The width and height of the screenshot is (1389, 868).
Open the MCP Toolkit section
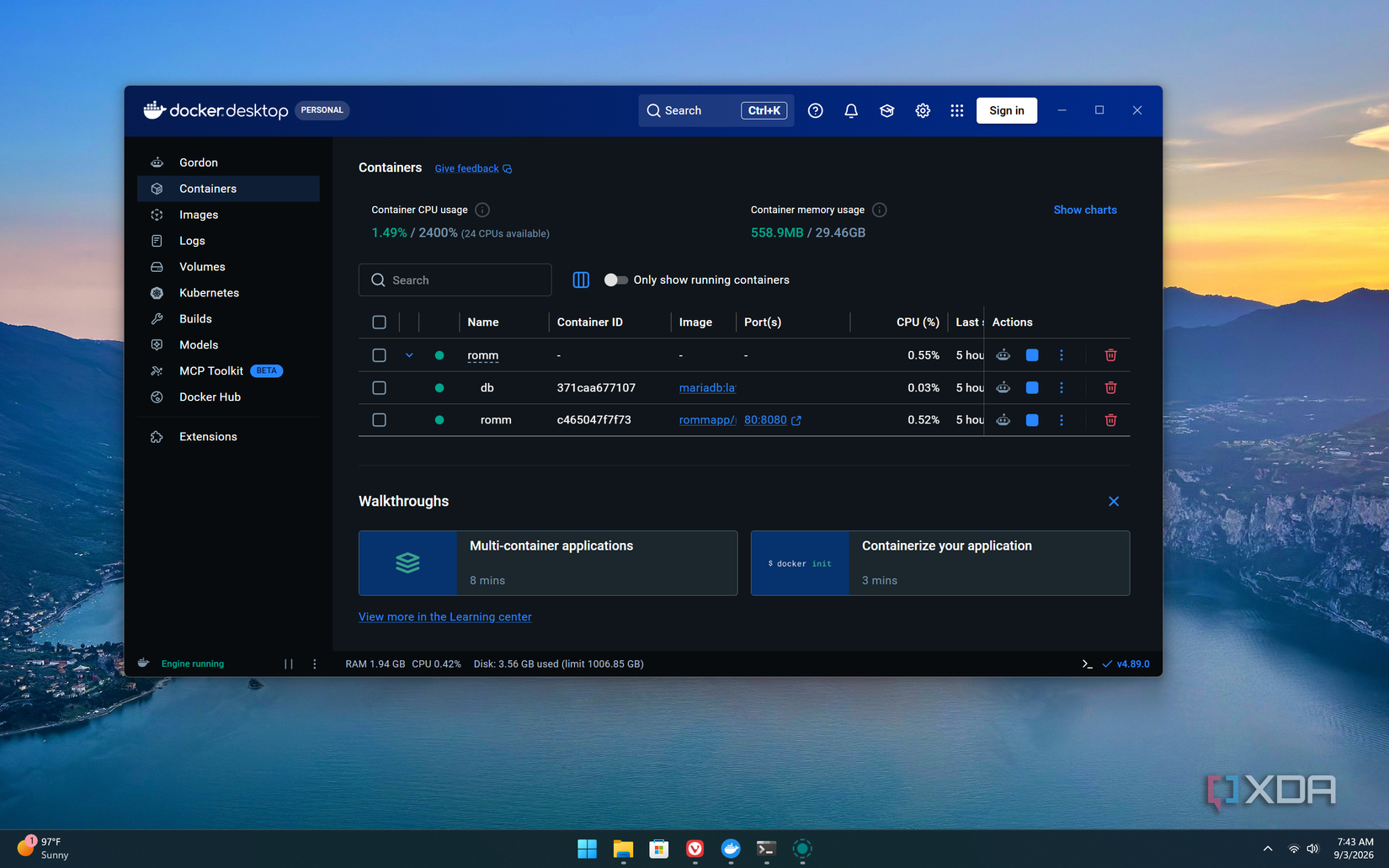click(x=228, y=371)
